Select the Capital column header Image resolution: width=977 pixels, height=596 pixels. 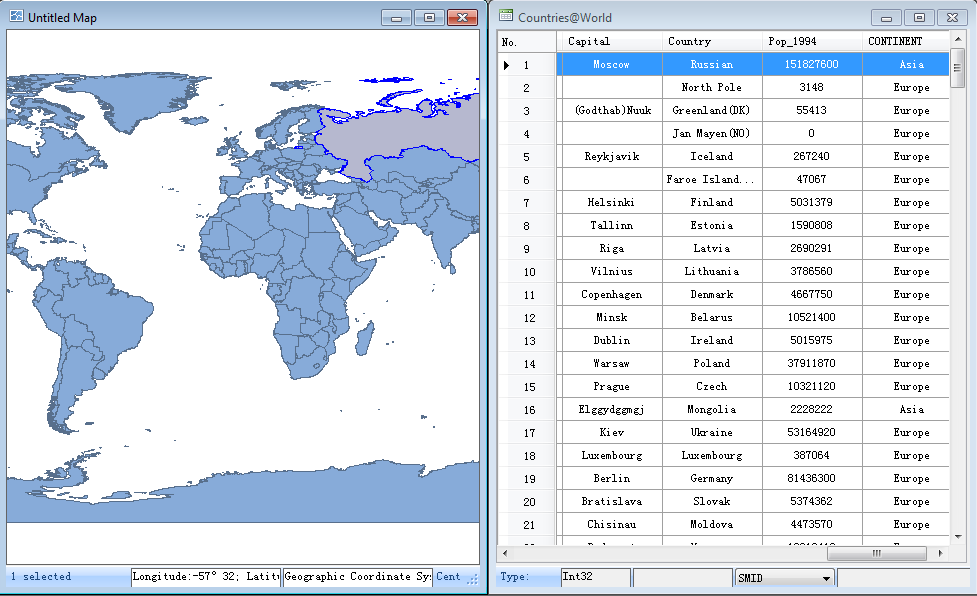pyautogui.click(x=609, y=41)
